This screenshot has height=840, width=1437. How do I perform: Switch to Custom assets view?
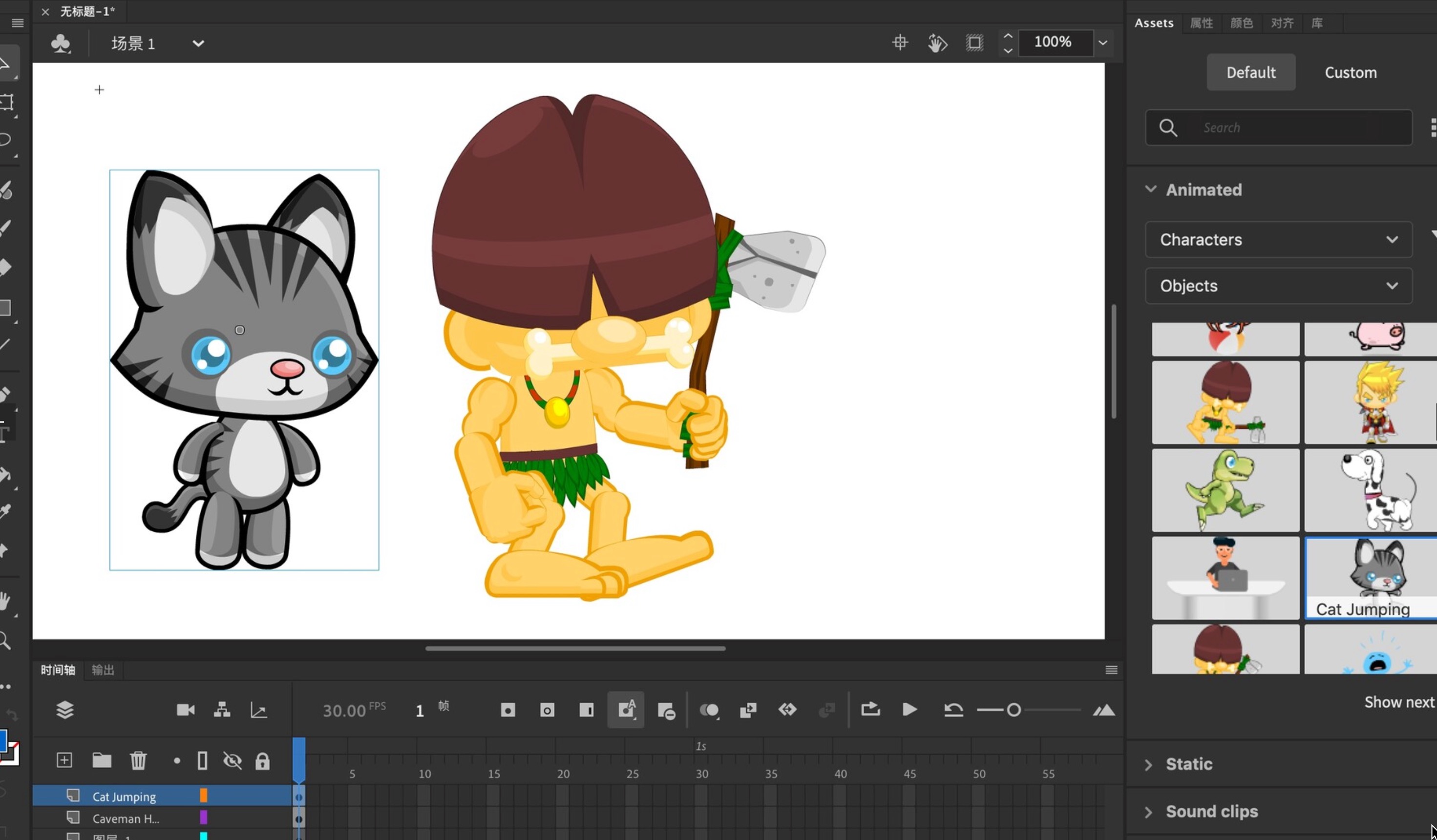click(x=1351, y=72)
